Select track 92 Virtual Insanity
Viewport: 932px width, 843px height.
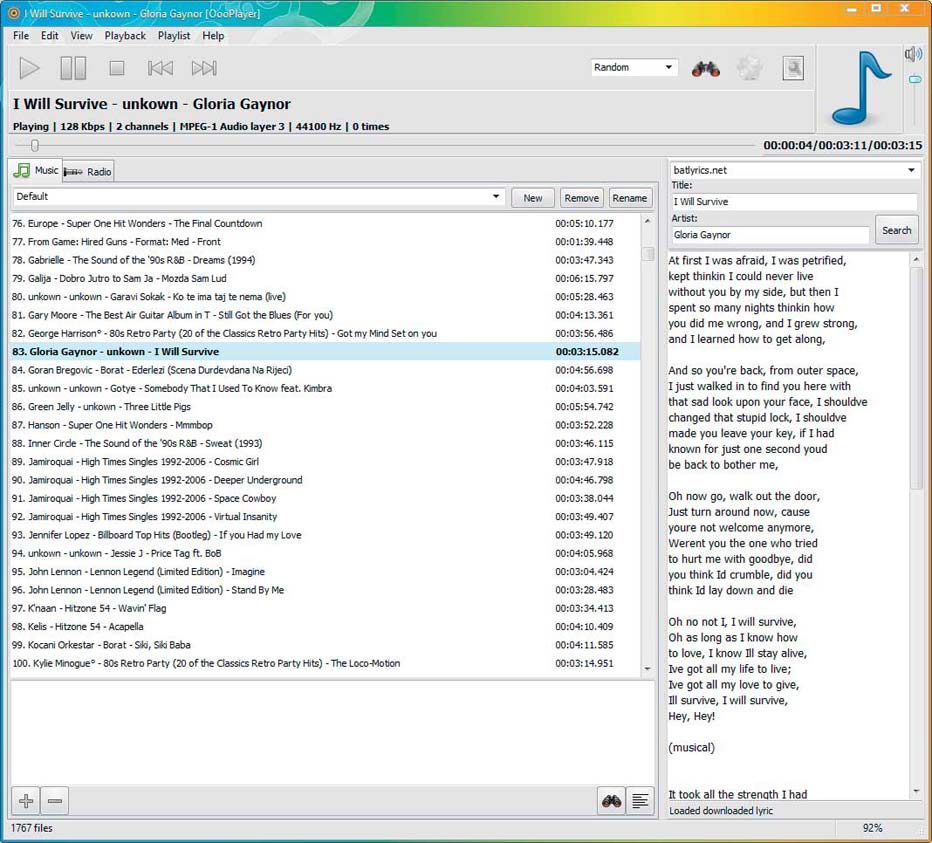325,517
